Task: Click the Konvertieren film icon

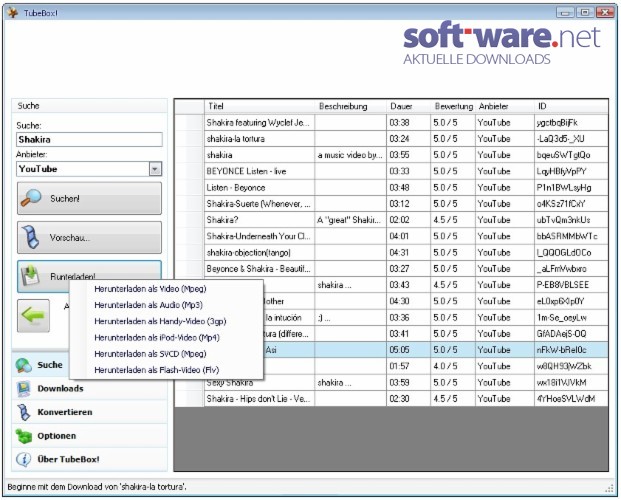Action: 24,412
